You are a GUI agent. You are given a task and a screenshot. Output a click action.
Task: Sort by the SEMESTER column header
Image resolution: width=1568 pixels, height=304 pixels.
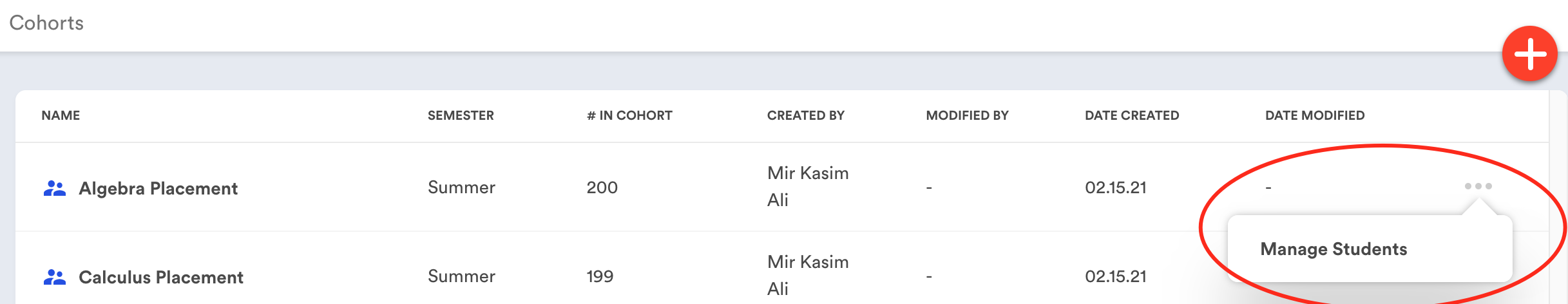click(x=461, y=115)
